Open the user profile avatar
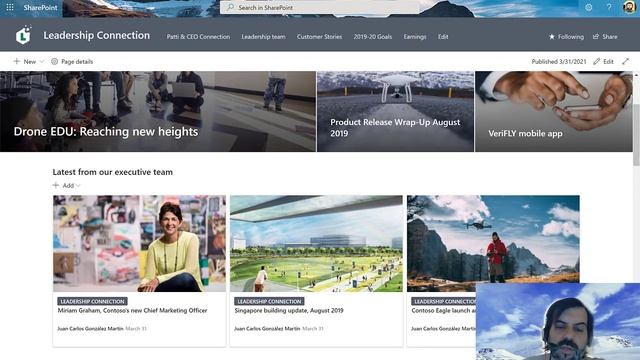This screenshot has width=640, height=360. pyautogui.click(x=629, y=7)
